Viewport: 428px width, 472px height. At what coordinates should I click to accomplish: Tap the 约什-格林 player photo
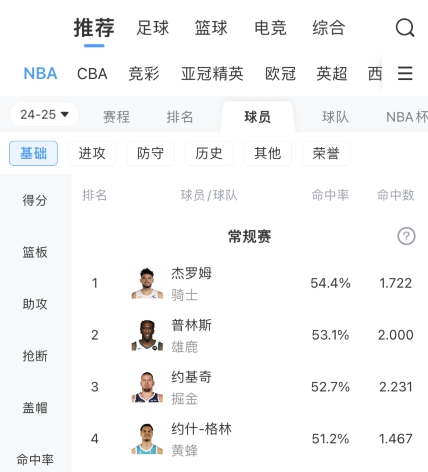(x=147, y=439)
